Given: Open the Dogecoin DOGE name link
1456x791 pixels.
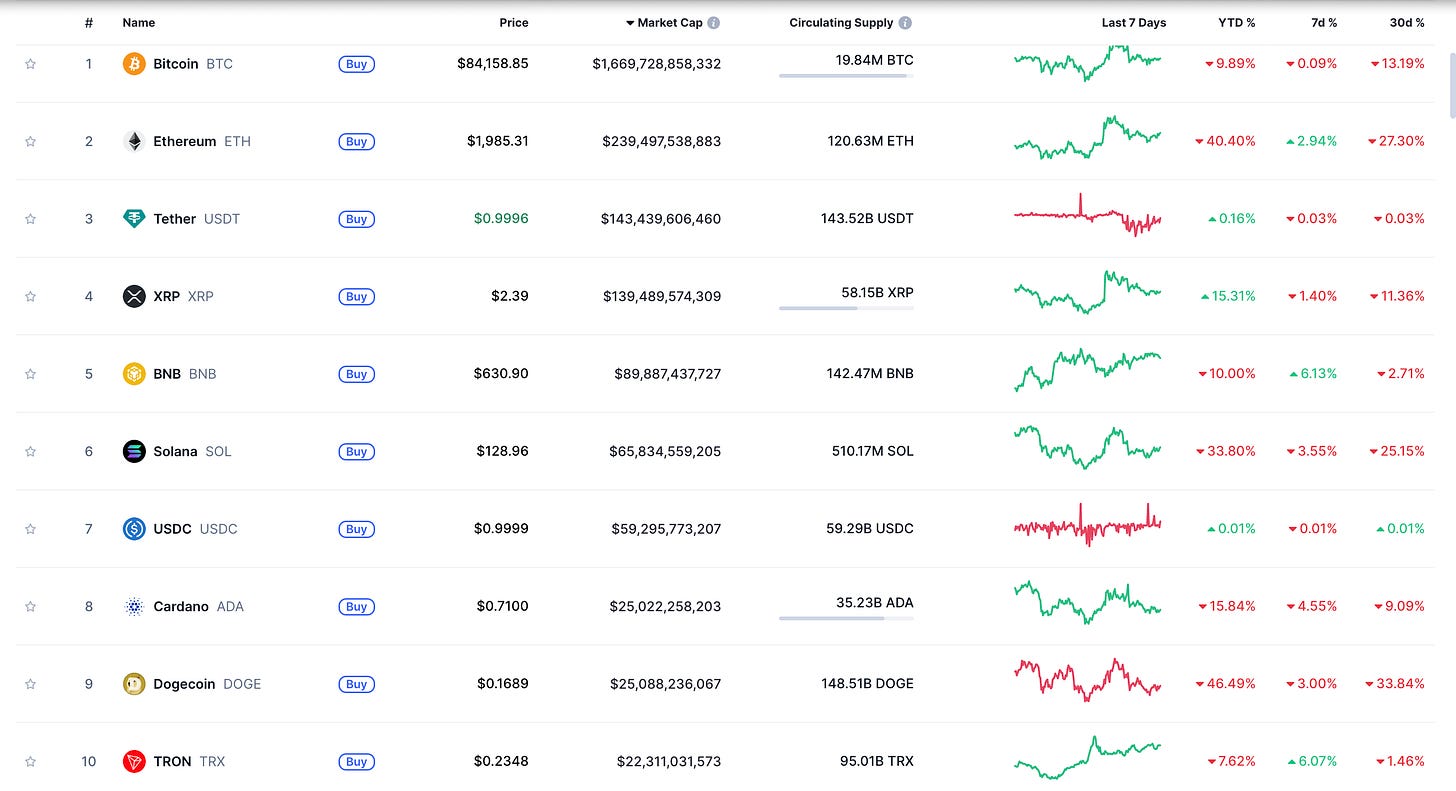Looking at the screenshot, I should (x=207, y=684).
